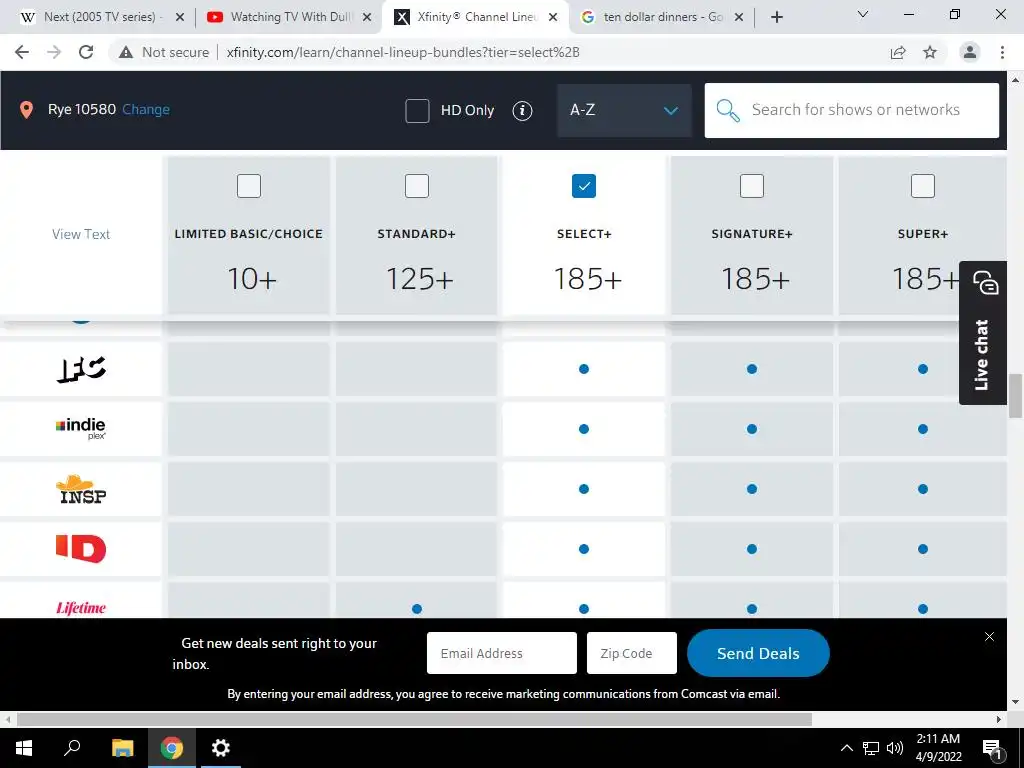The height and width of the screenshot is (768, 1024).
Task: Open the Chrome profile icon
Action: (970, 52)
